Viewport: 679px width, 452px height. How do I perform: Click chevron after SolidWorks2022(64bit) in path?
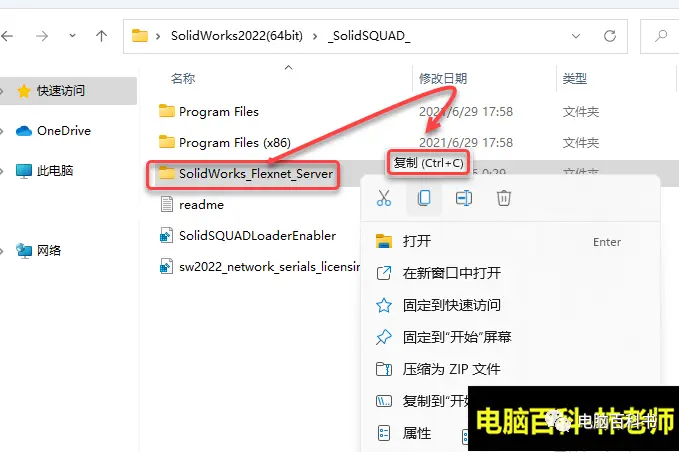pyautogui.click(x=315, y=36)
